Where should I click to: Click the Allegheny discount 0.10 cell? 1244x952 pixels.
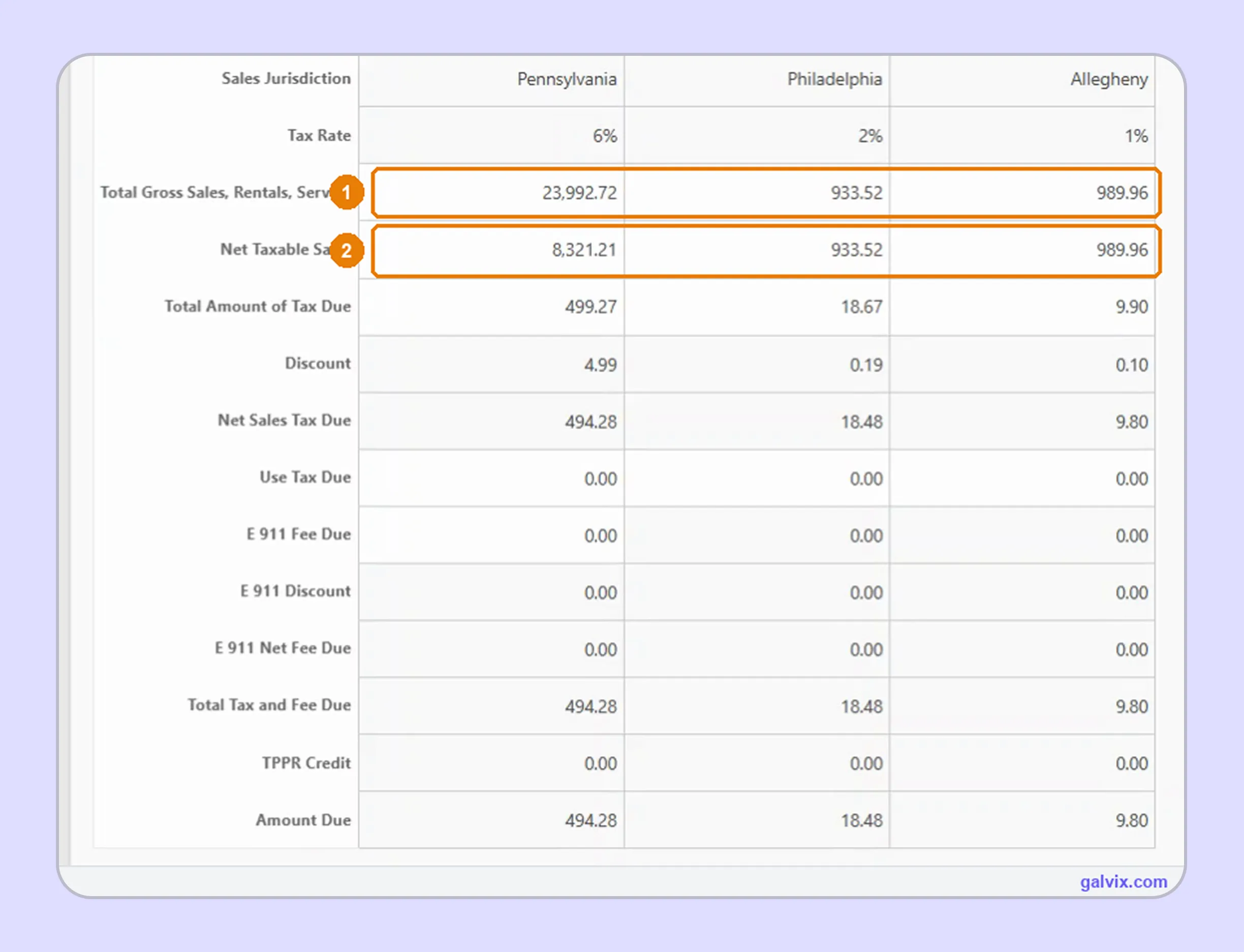coord(1022,364)
